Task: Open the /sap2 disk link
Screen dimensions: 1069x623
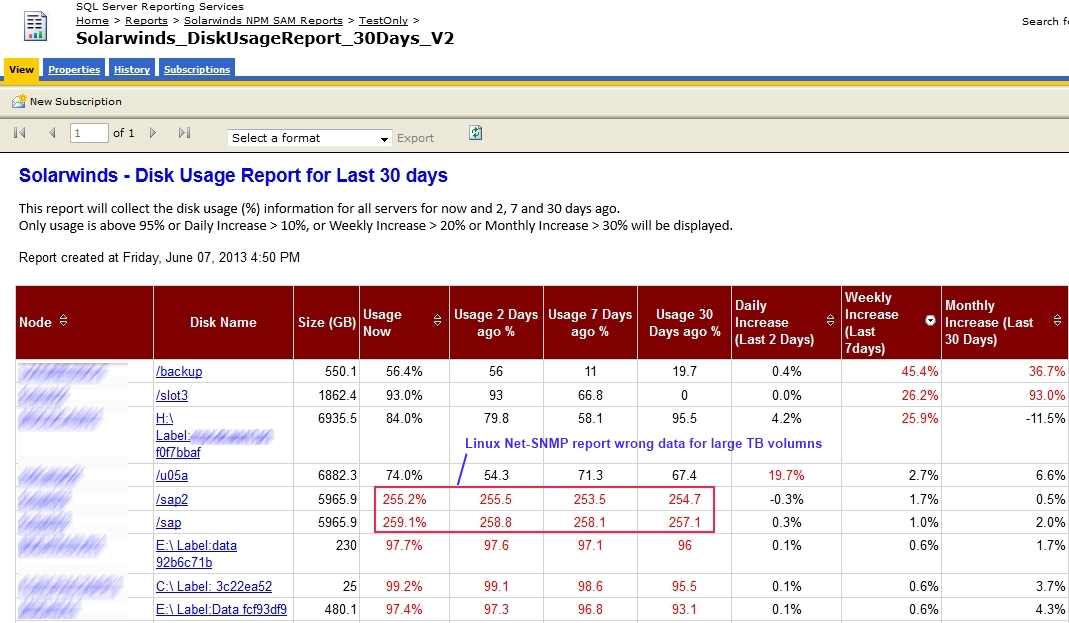Action: point(172,500)
